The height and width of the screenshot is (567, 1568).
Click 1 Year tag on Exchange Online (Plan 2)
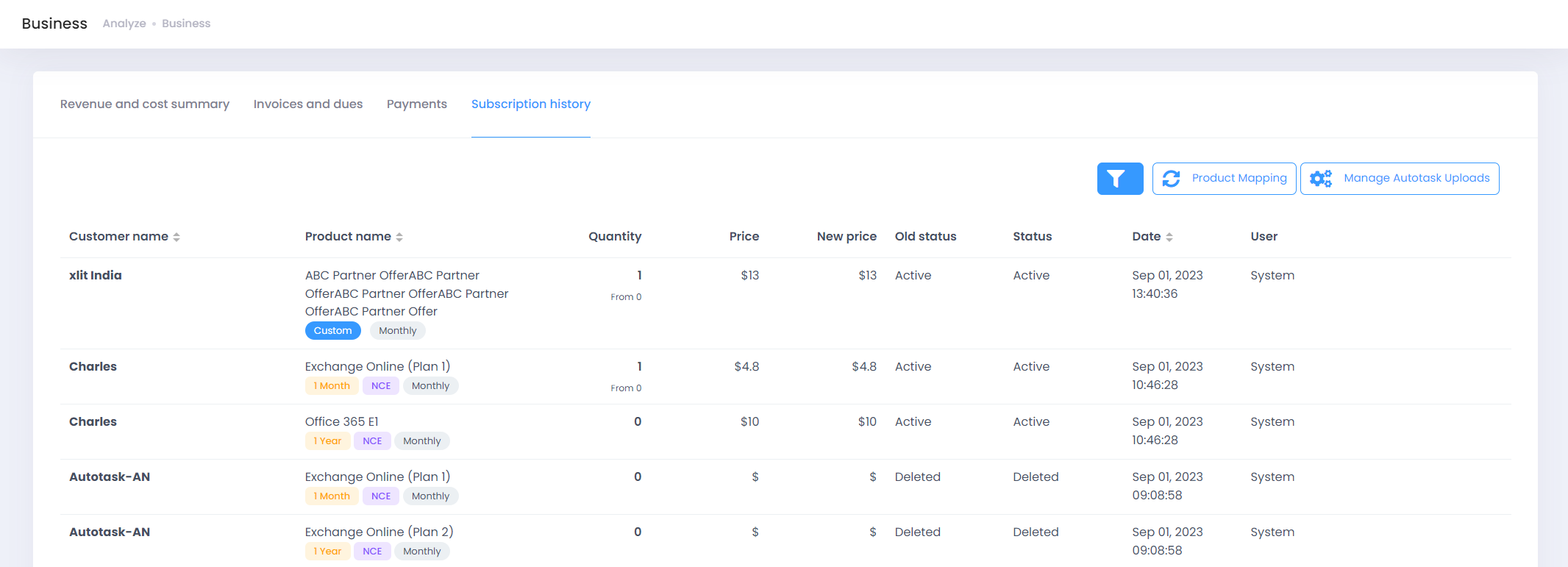pos(327,552)
